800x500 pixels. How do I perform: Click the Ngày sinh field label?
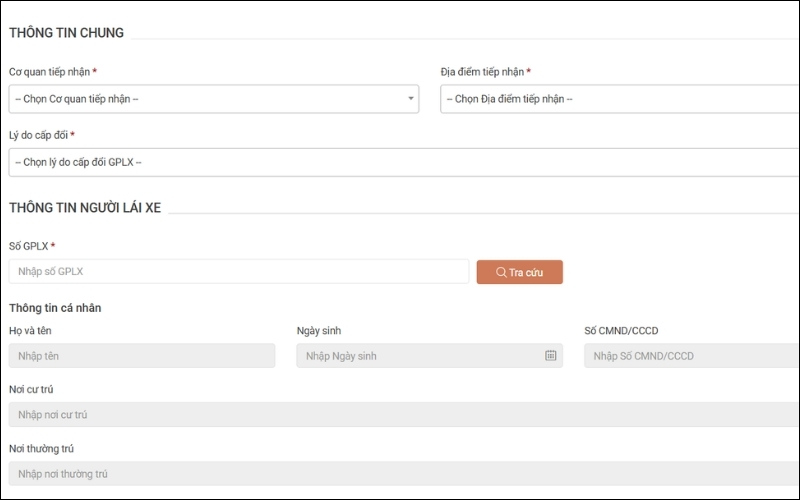point(319,331)
